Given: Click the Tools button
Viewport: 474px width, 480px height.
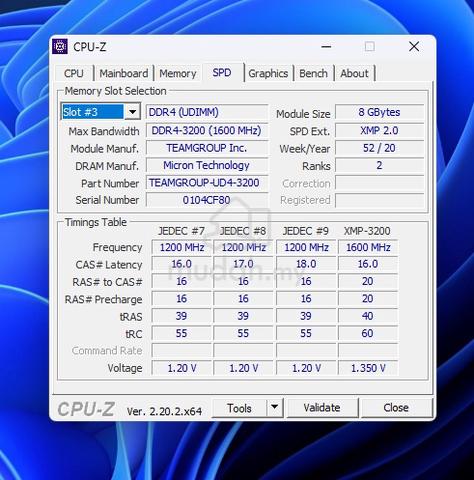Looking at the screenshot, I should [x=239, y=408].
